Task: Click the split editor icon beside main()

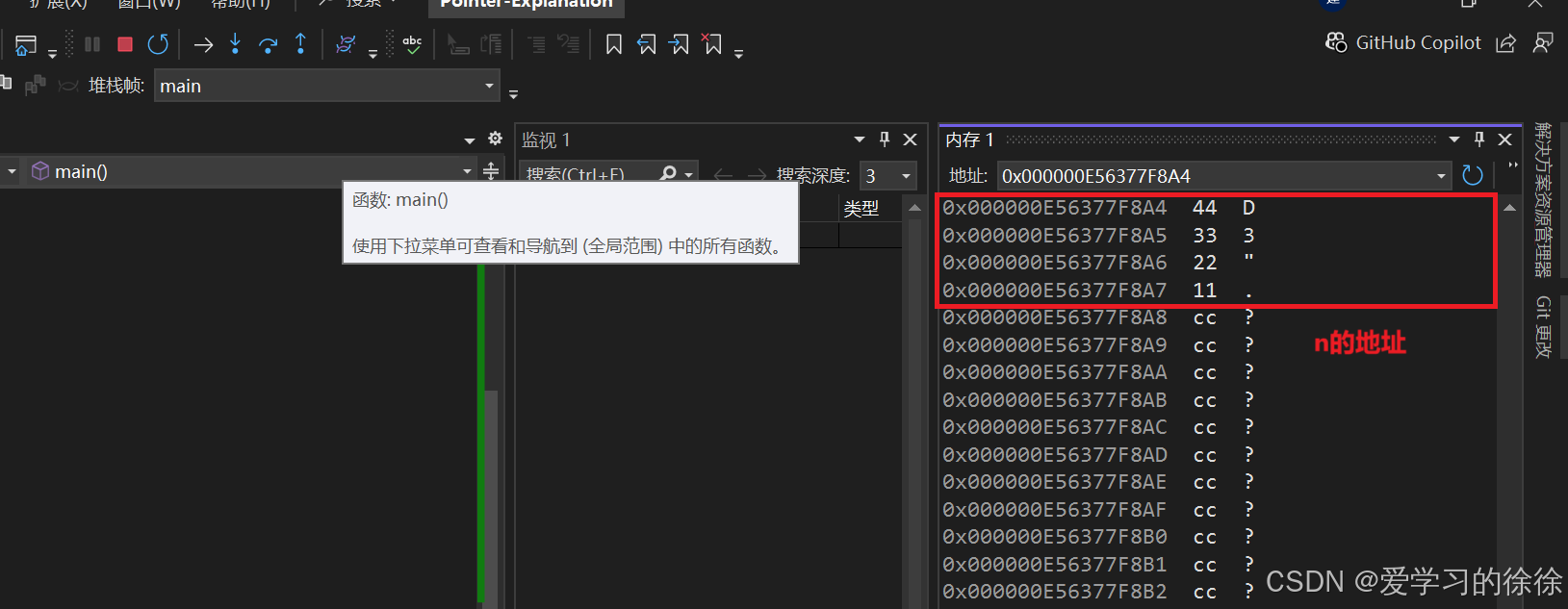Action: (x=491, y=171)
